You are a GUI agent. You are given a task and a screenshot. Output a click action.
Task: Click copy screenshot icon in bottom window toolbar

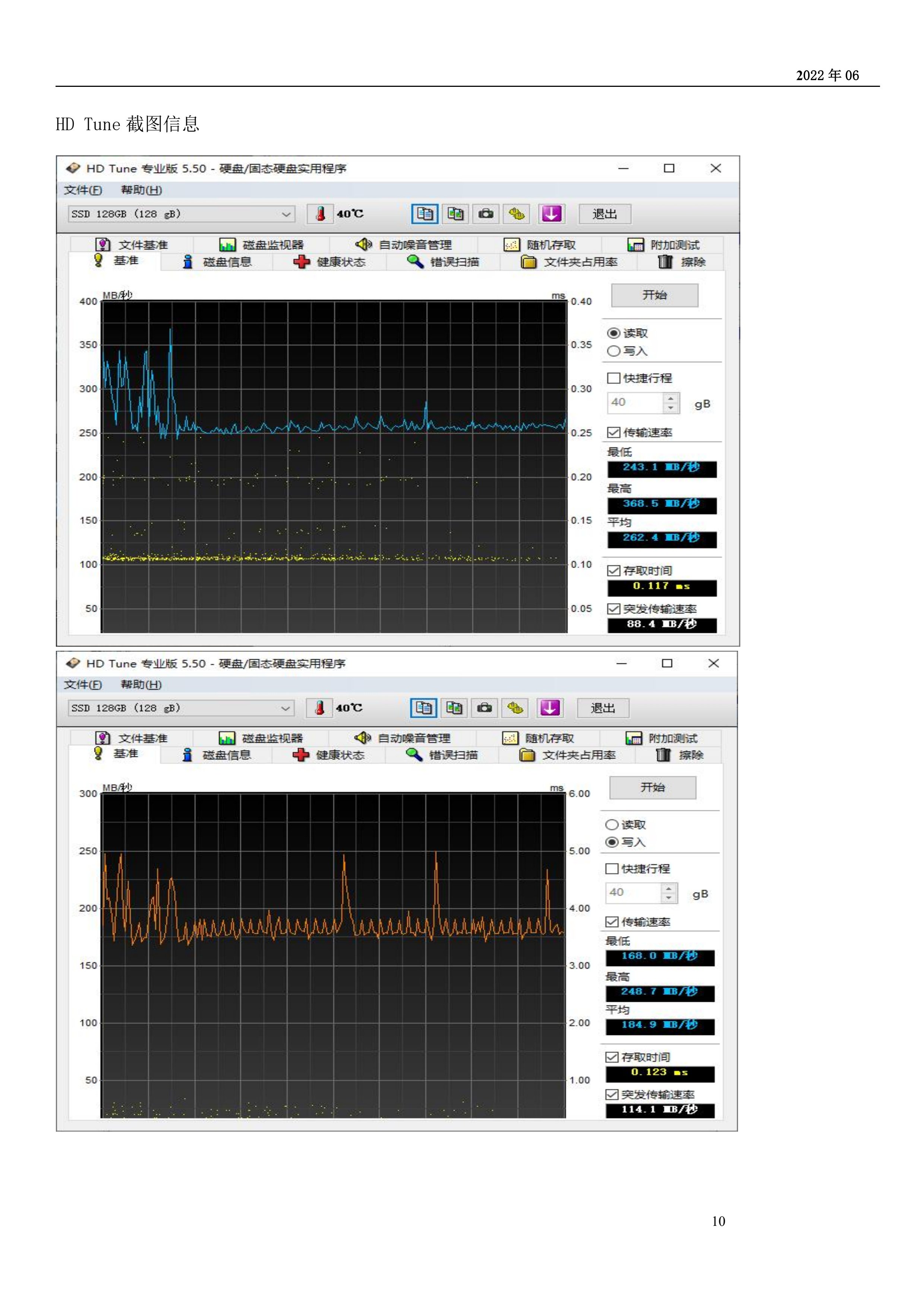click(x=454, y=708)
